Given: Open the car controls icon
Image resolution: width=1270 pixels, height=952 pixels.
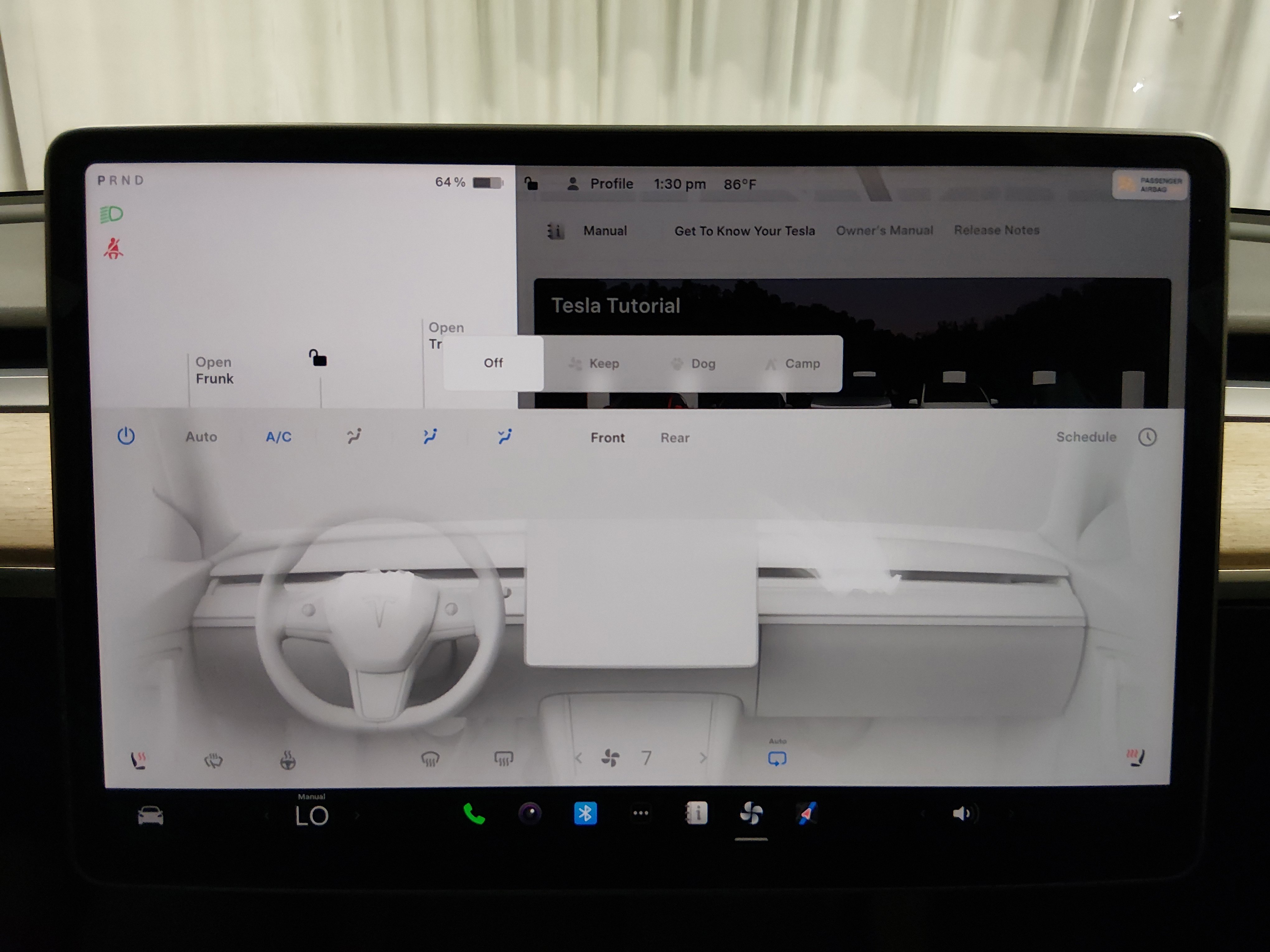Looking at the screenshot, I should 150,815.
